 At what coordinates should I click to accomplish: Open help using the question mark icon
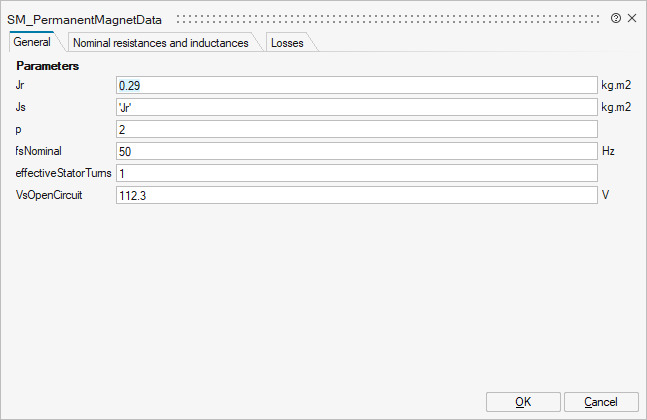(616, 19)
